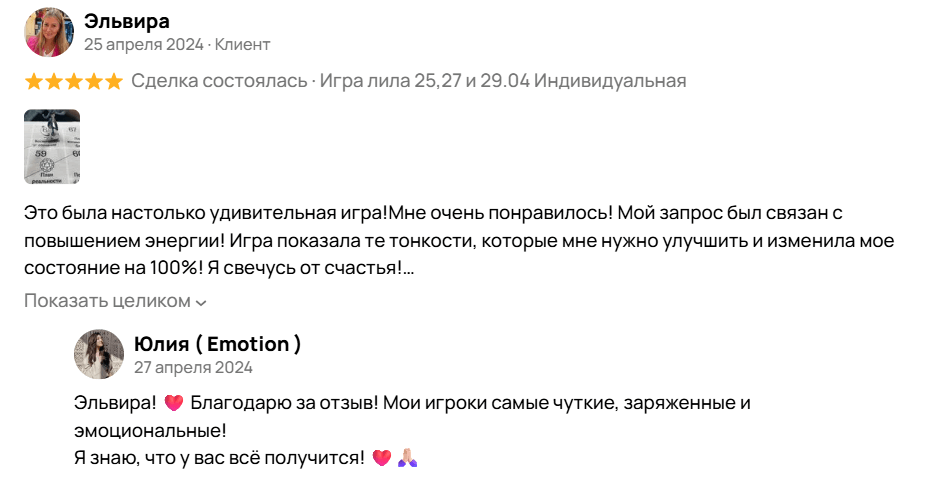The image size is (932, 491).
Task: Click the reply date "27 апреля 2024"
Action: click(x=193, y=367)
